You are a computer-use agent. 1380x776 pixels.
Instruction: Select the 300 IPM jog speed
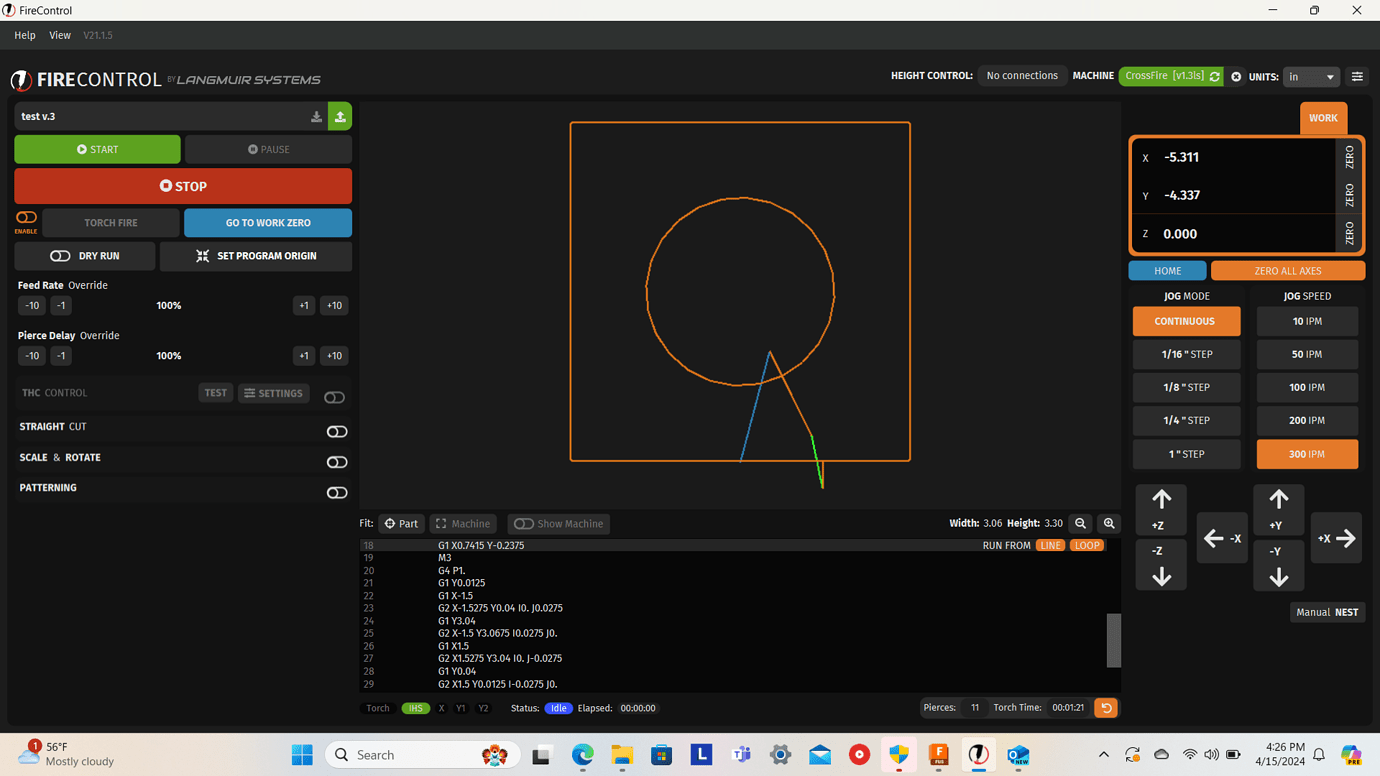(x=1307, y=453)
